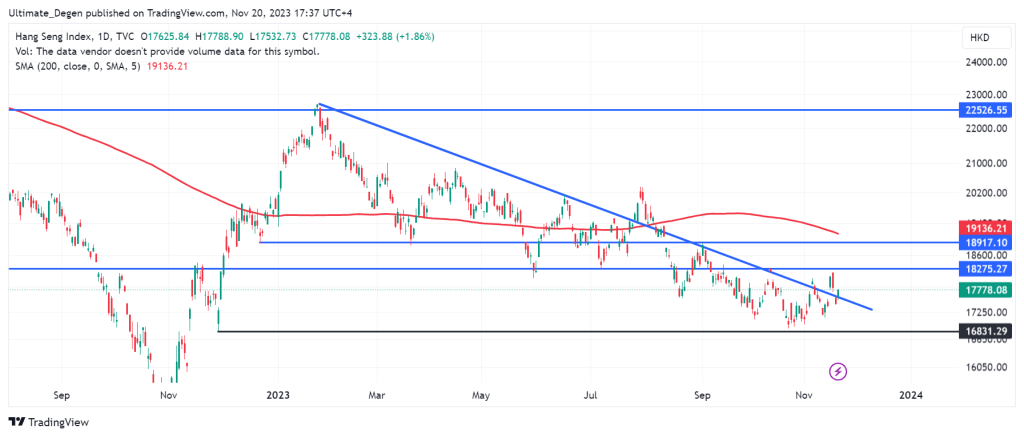Viewport: 1024px width, 437px height.
Task: Click the volume data notice text
Action: tap(167, 51)
